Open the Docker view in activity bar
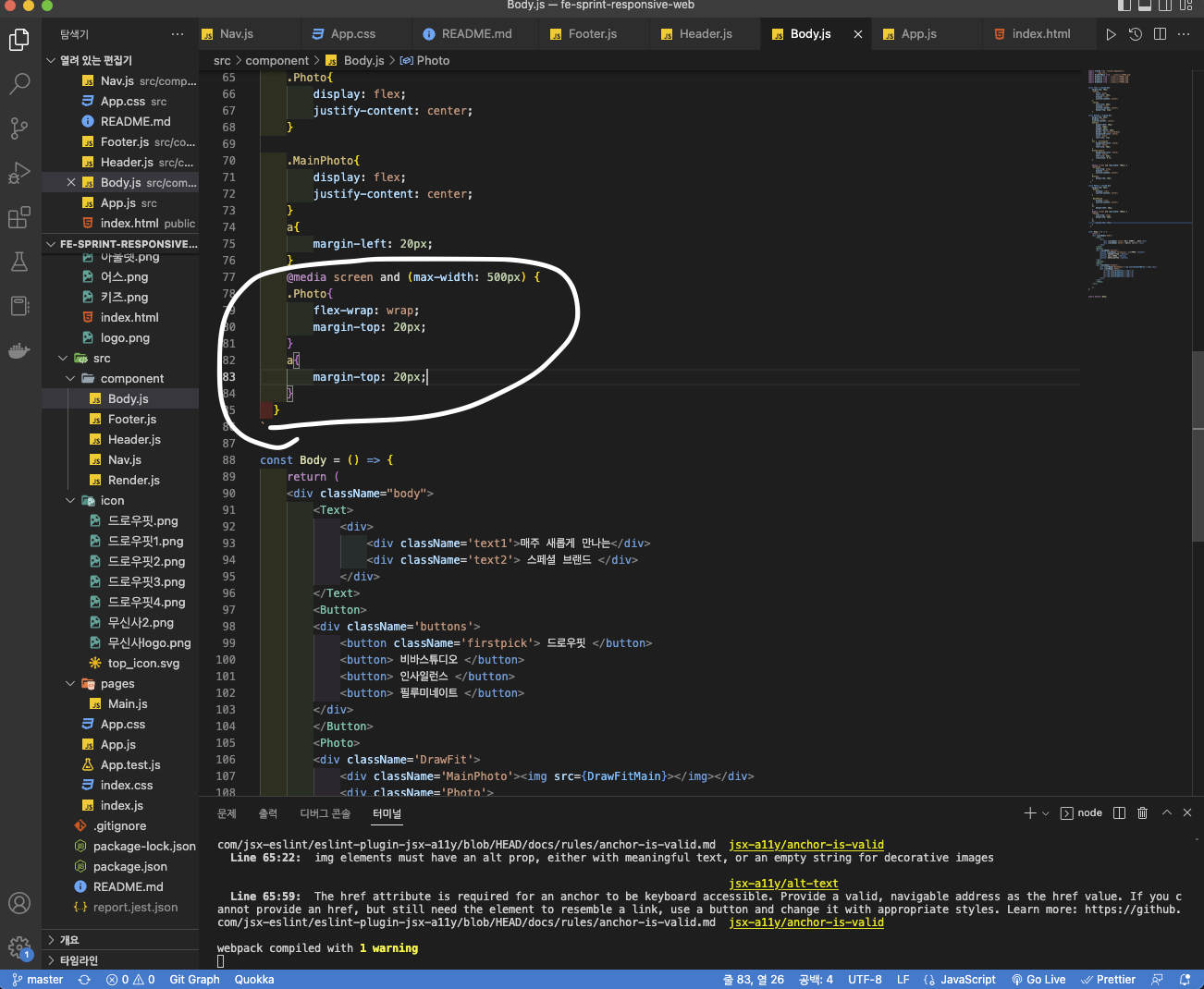The width and height of the screenshot is (1204, 989). tap(19, 350)
